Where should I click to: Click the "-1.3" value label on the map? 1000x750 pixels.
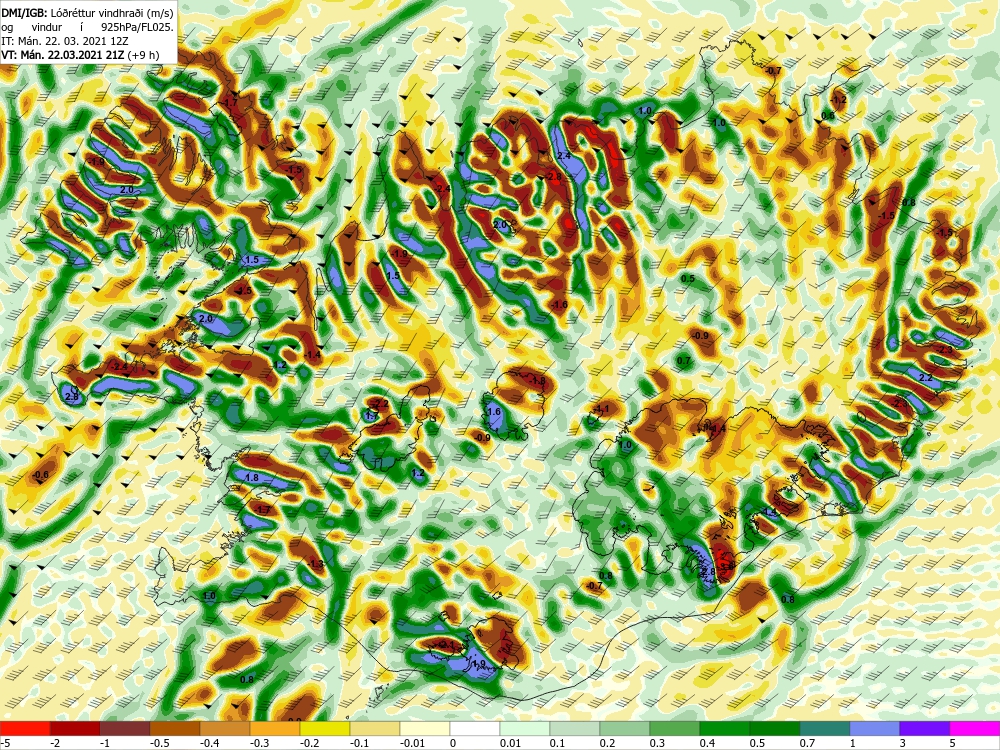pyautogui.click(x=316, y=564)
